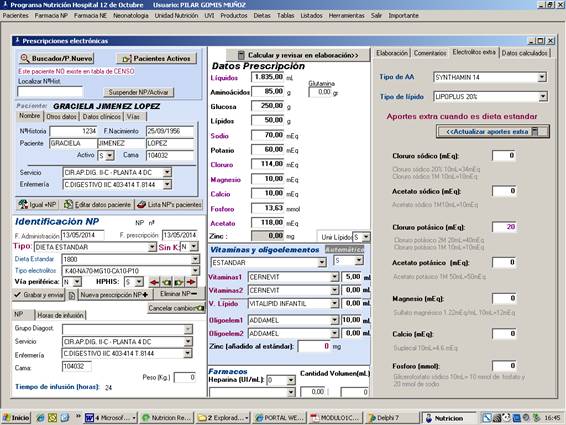Click Grabar y enviar button
The image size is (566, 425).
tap(39, 295)
